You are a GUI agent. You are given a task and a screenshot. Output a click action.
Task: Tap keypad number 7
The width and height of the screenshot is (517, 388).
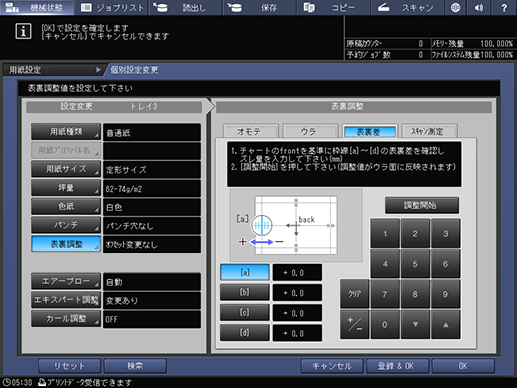385,294
